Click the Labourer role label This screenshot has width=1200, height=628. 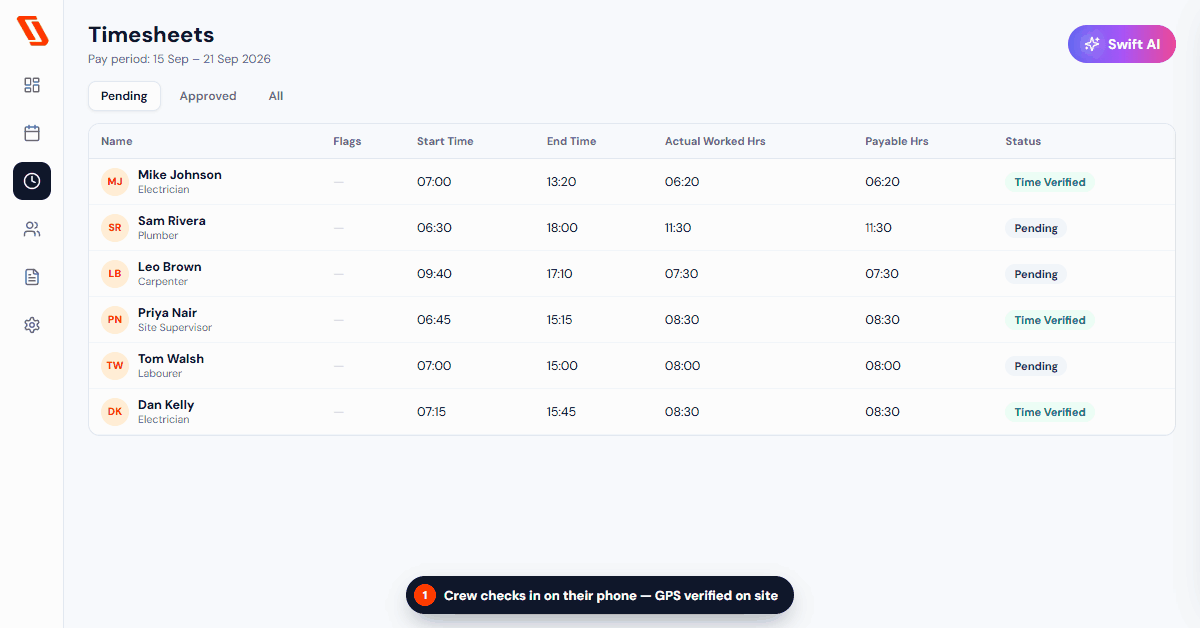click(160, 374)
